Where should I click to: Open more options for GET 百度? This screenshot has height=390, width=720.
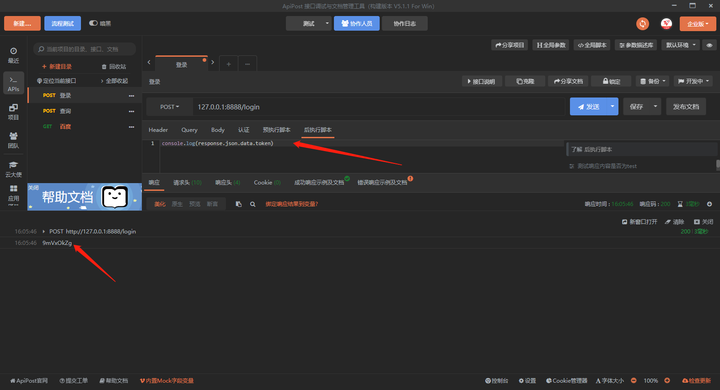pyautogui.click(x=131, y=127)
